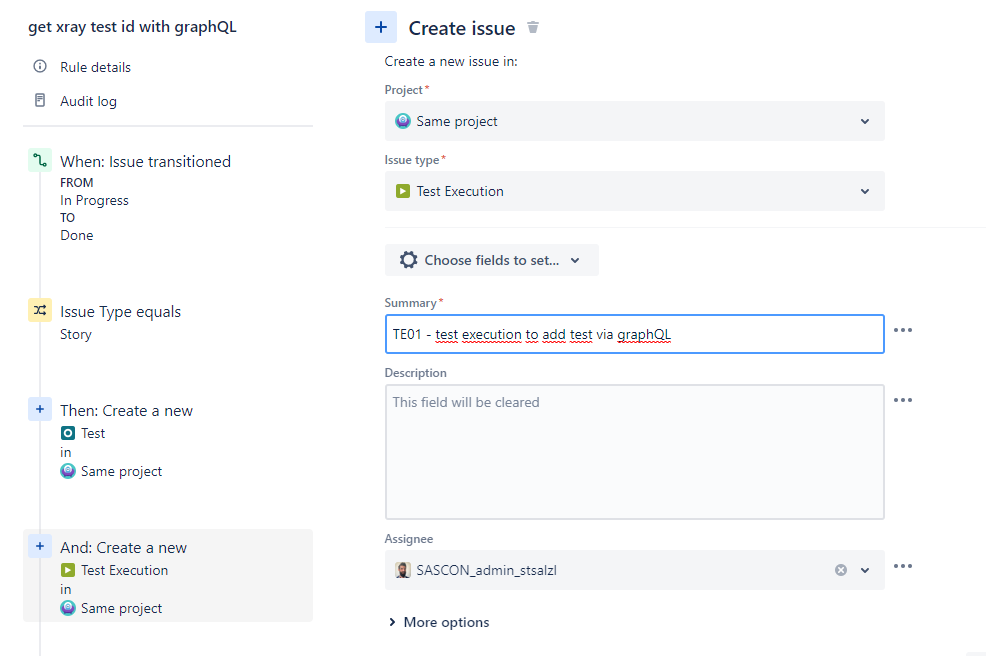The image size is (986, 656).
Task: Click the Issue Type condition shuffle icon
Action: [x=40, y=311]
